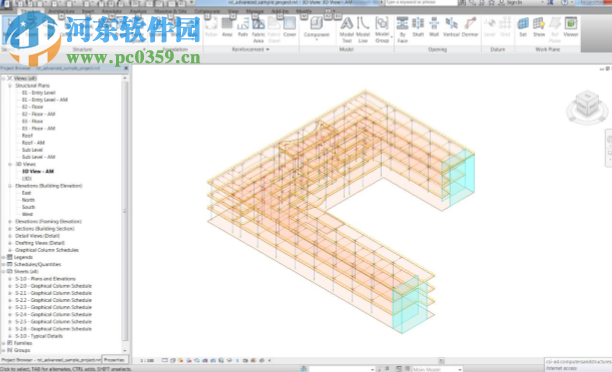Open the South elevation view
612x372 pixels.
(x=28, y=207)
